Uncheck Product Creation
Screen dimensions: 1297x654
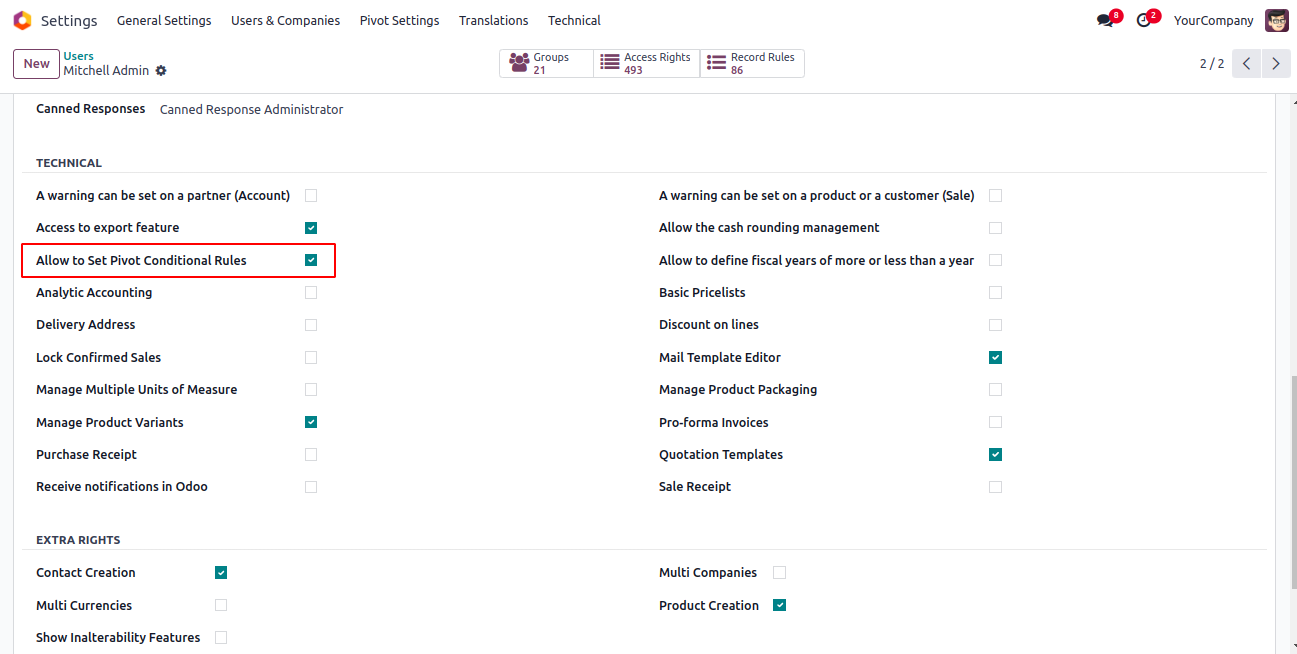[x=779, y=605]
